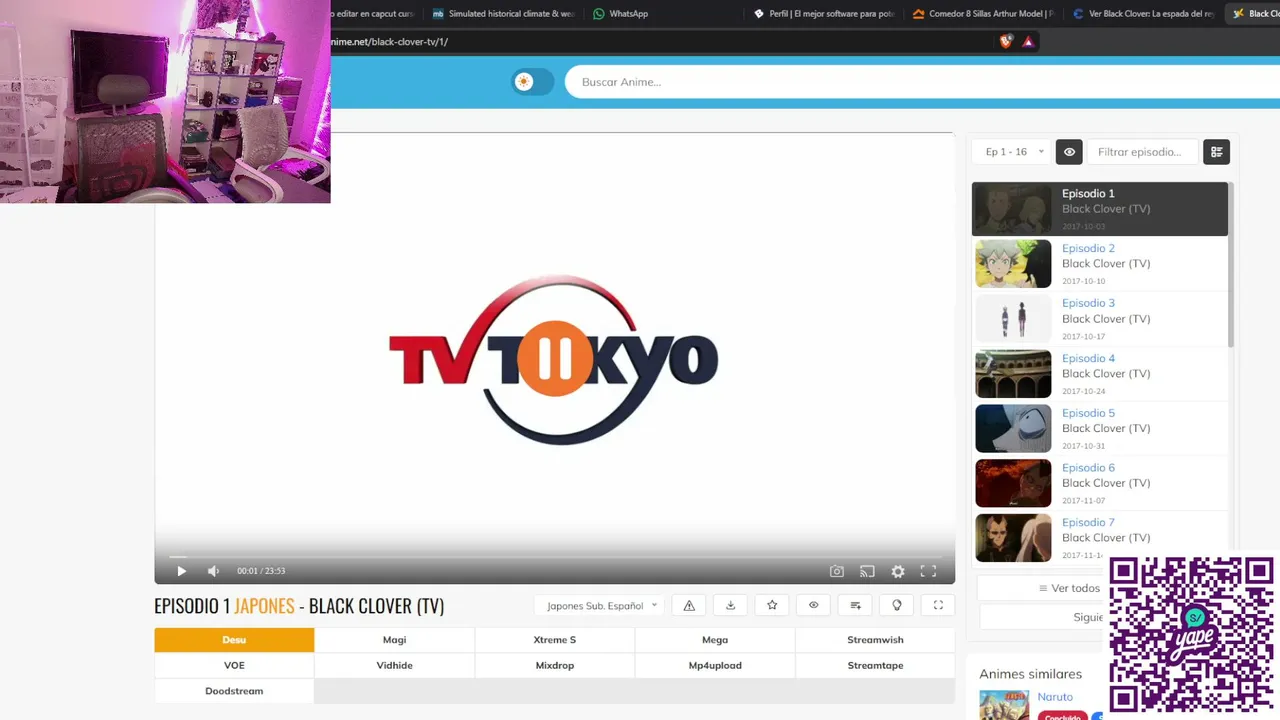
Task: Switch to the Simulated historical climate tab
Action: click(x=504, y=14)
